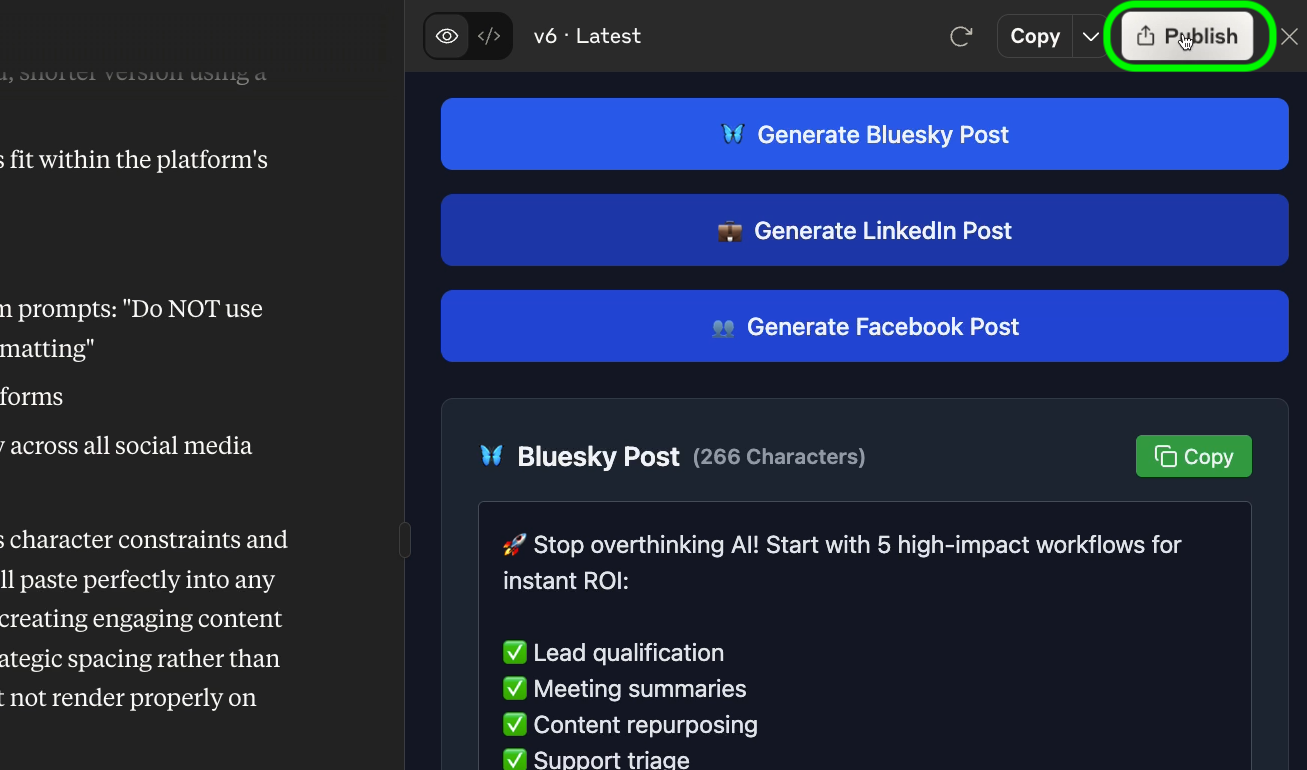This screenshot has width=1307, height=770.
Task: Click inside the Bluesky post text box
Action: pos(864,636)
